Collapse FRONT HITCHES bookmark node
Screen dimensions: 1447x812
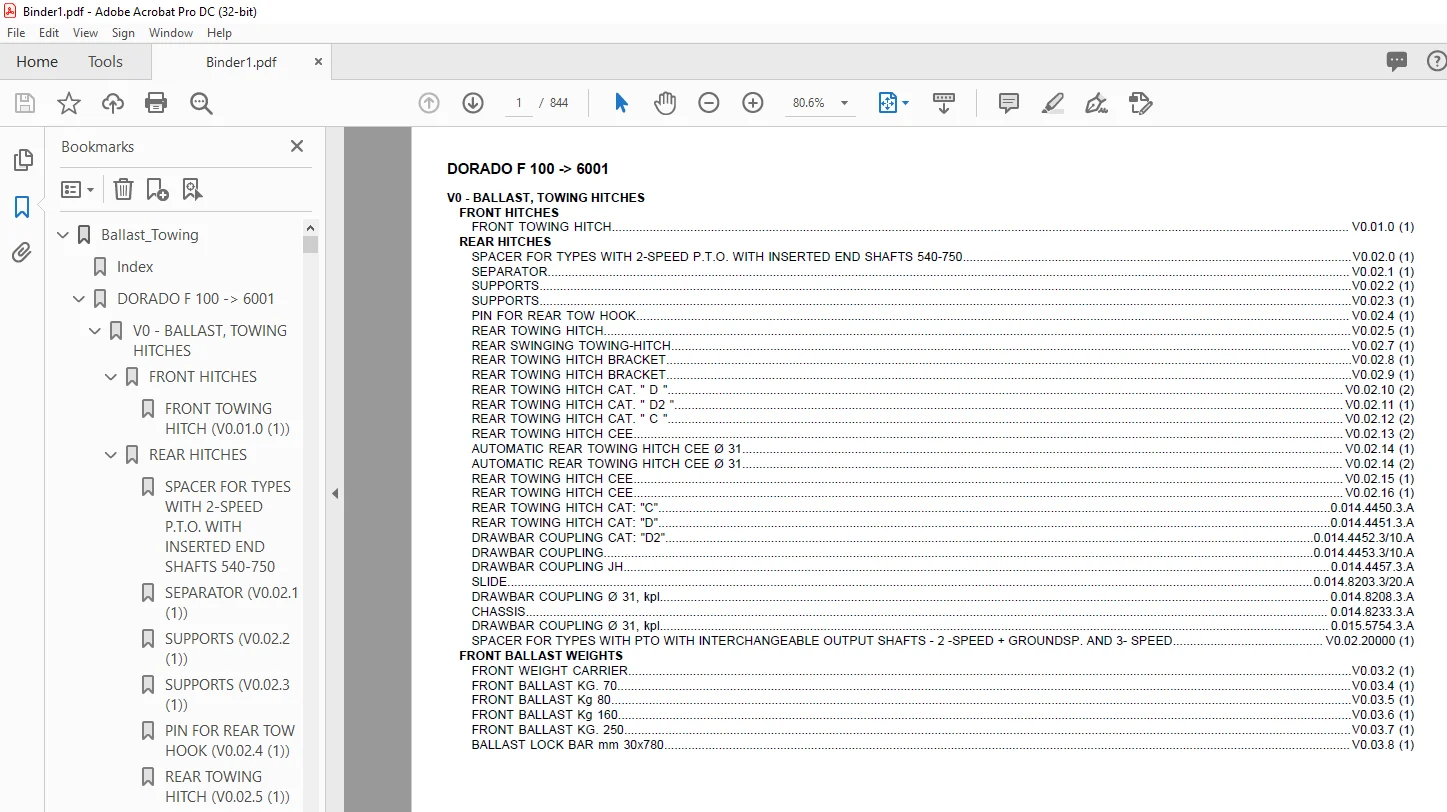(x=111, y=377)
